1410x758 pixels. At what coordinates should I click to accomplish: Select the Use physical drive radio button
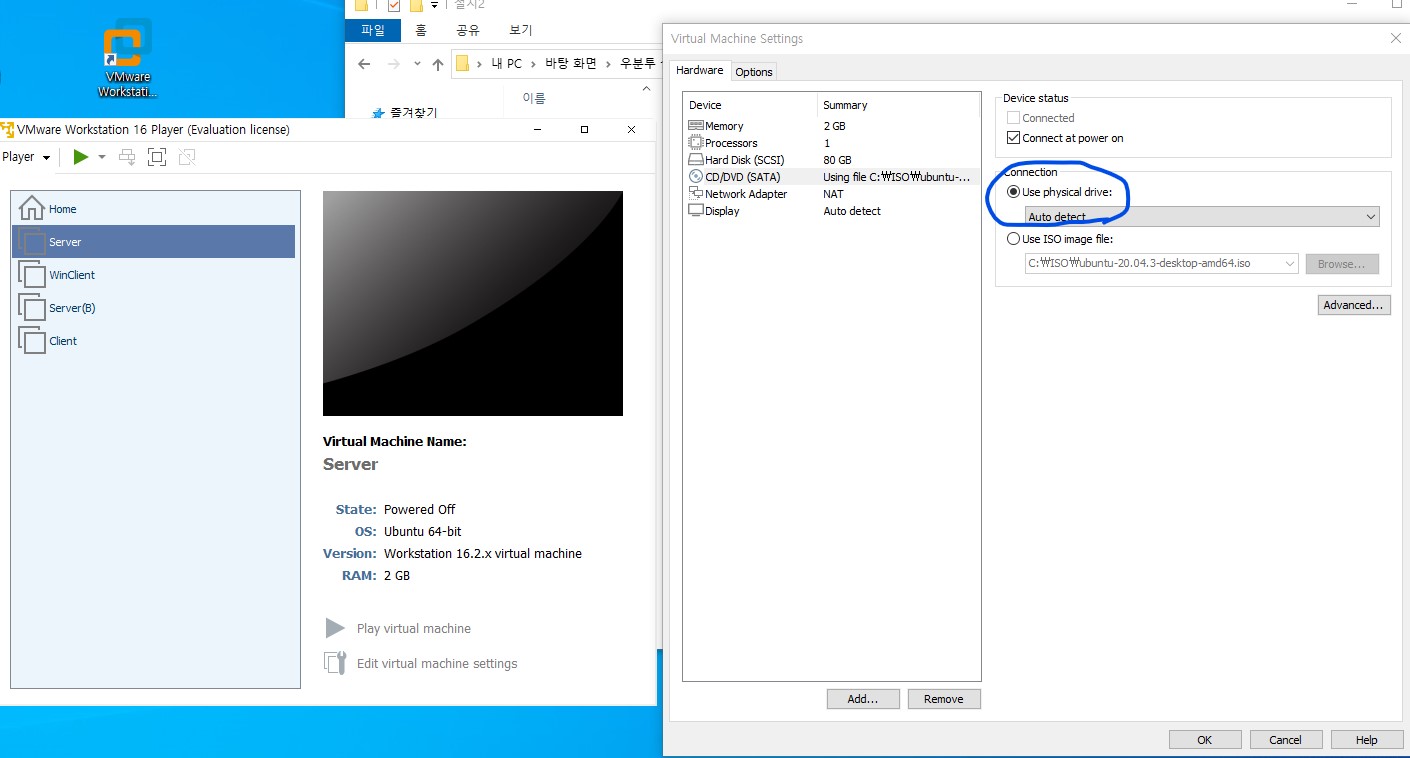tap(1013, 192)
